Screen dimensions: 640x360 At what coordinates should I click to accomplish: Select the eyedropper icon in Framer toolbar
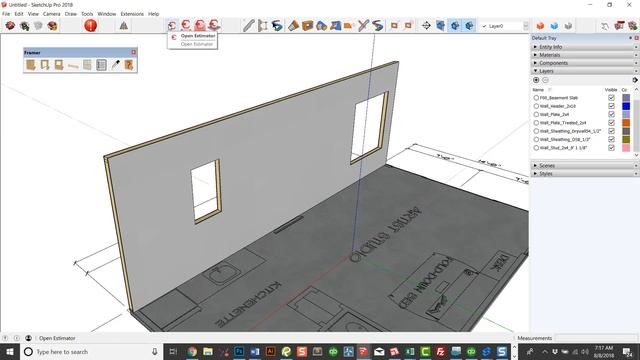(x=116, y=65)
